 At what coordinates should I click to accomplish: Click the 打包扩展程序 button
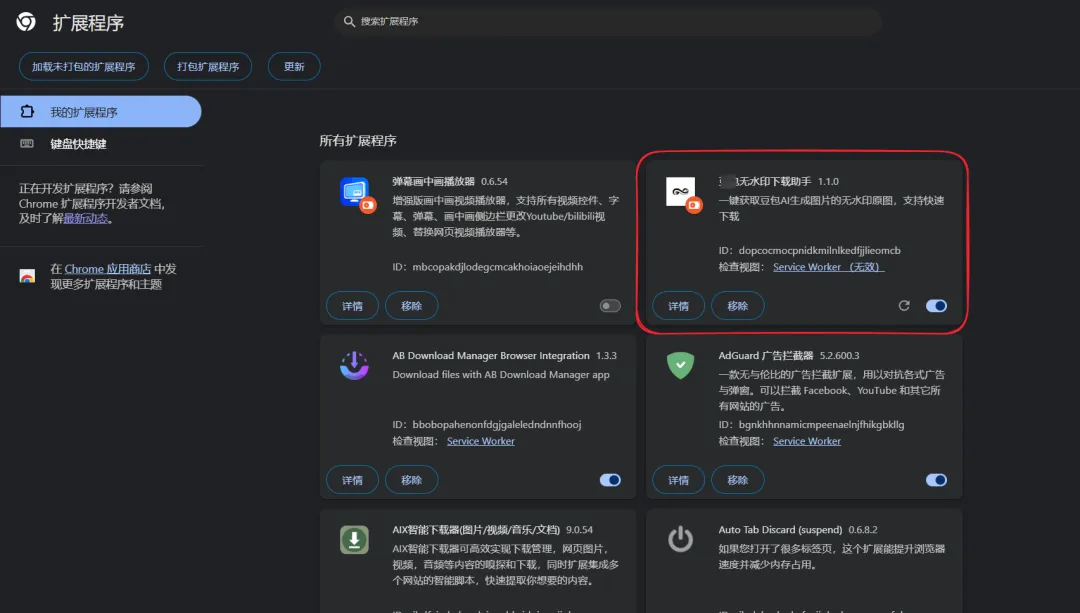coord(208,67)
